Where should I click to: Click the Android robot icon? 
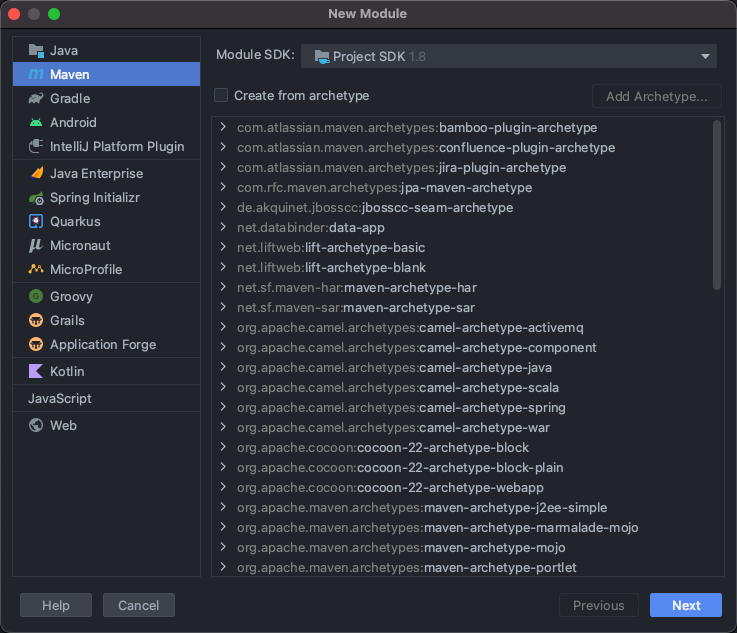click(36, 122)
